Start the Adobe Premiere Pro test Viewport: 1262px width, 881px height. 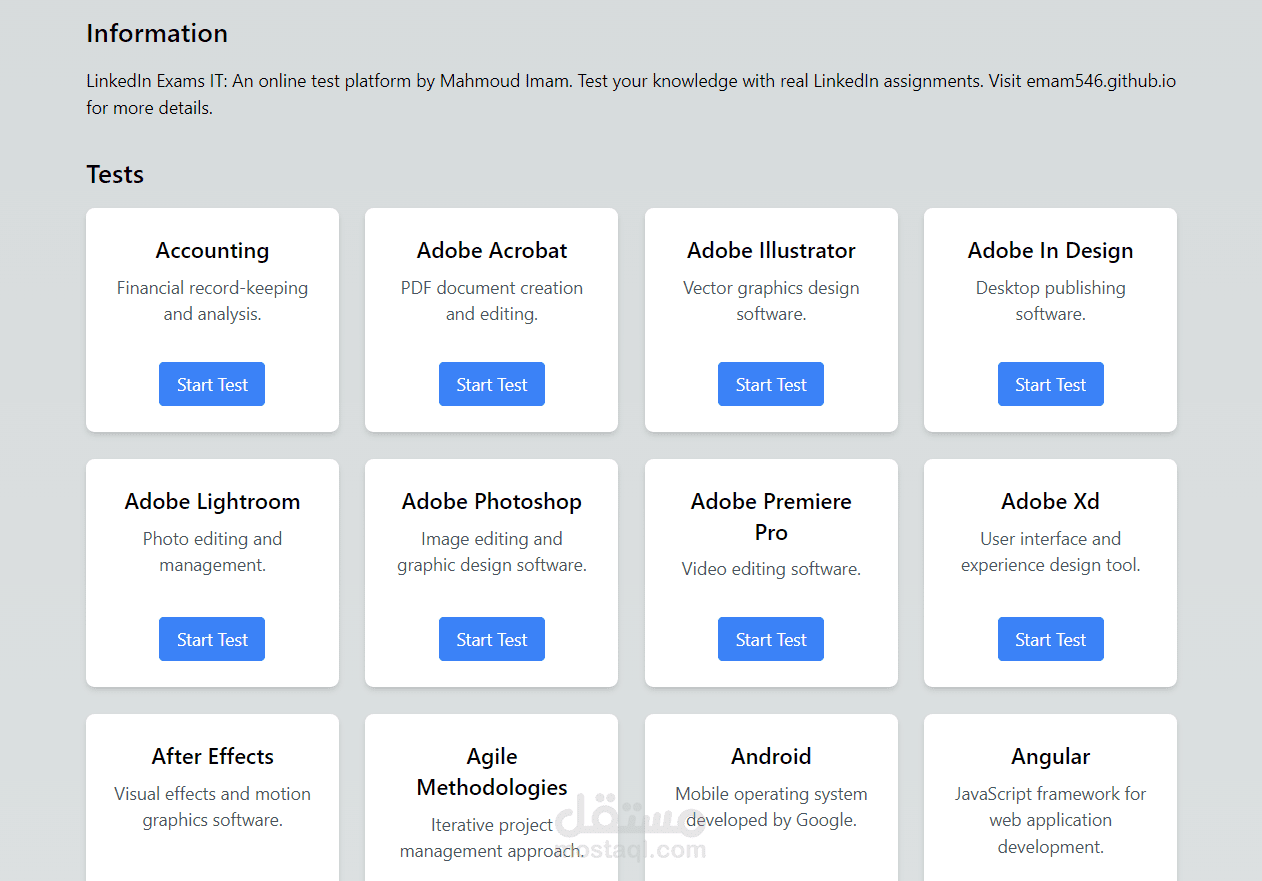(x=771, y=640)
